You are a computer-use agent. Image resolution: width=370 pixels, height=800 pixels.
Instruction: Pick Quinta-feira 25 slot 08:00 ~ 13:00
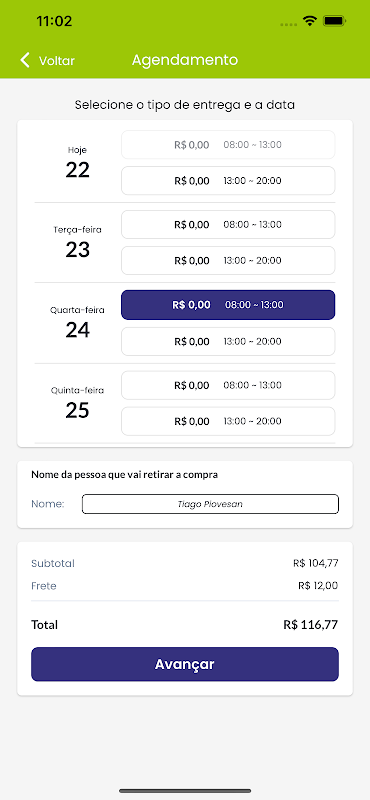tap(228, 385)
